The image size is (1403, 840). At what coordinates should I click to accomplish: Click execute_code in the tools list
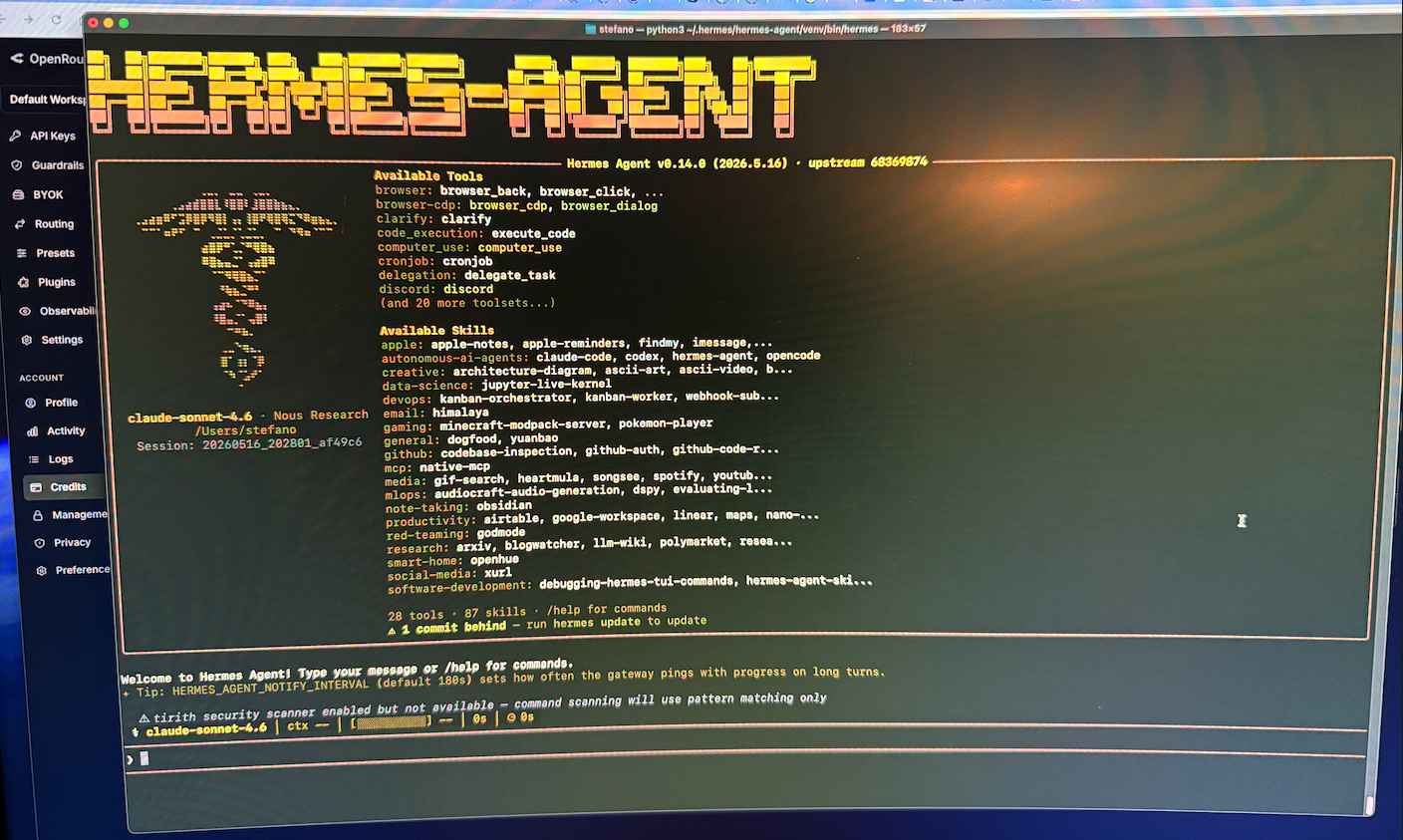(533, 234)
